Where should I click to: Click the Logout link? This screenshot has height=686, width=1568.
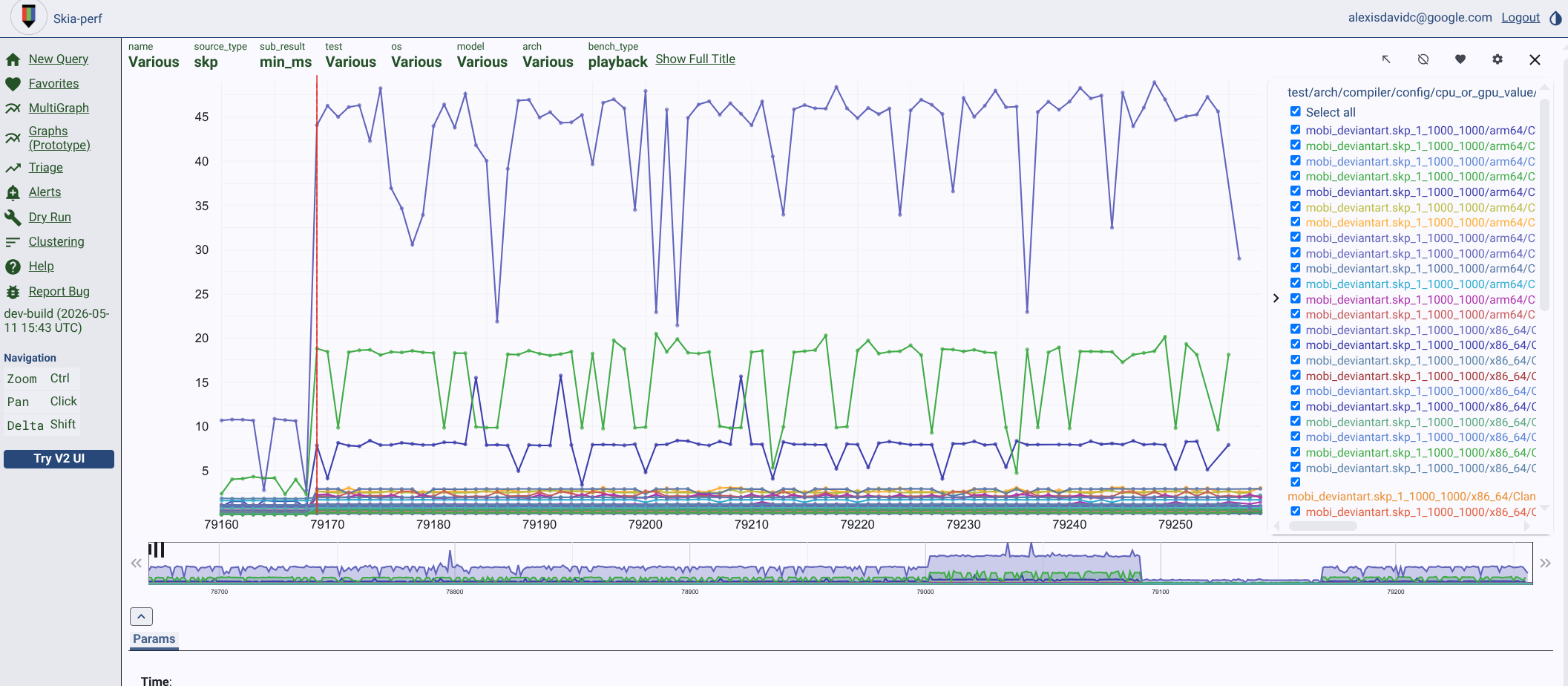(1521, 18)
